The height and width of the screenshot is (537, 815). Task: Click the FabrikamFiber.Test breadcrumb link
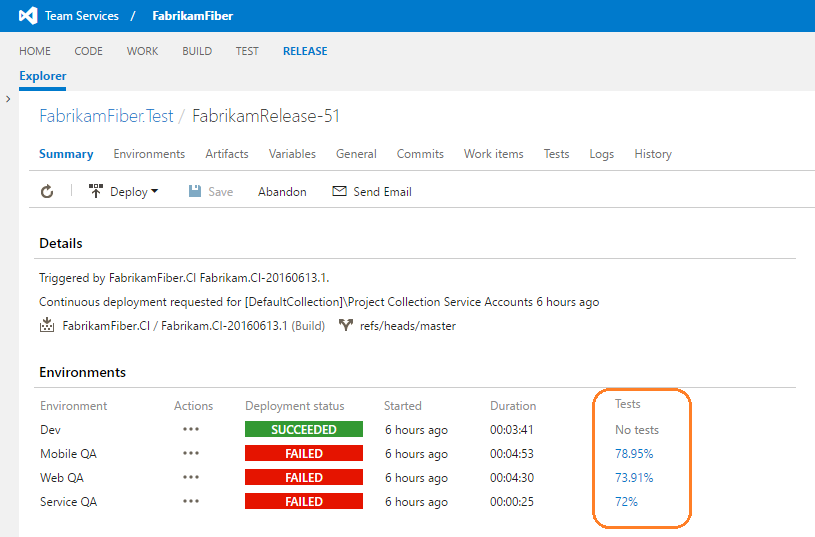[105, 116]
